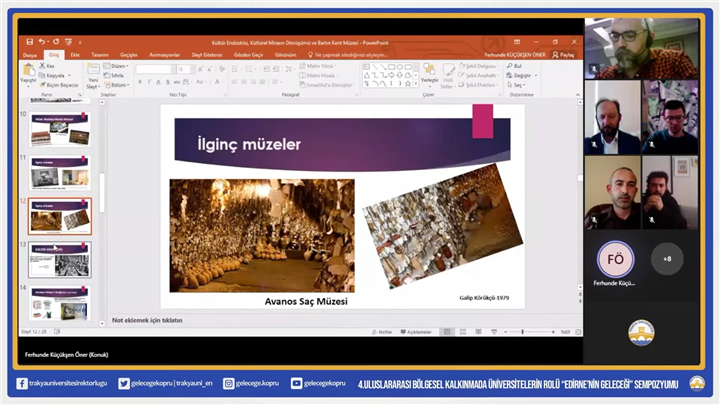Open the Düzen layout dropdown
The width and height of the screenshot is (720, 405).
click(x=119, y=66)
